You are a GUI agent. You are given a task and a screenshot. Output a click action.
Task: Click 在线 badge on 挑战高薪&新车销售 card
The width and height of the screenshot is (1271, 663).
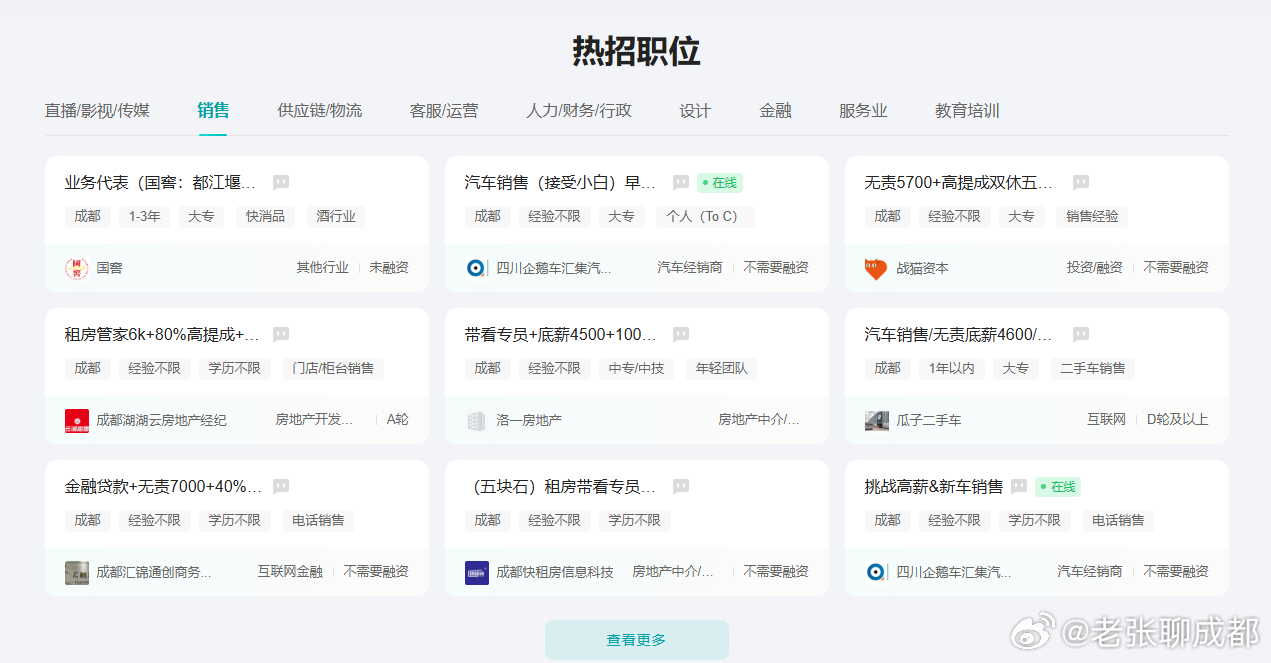point(1058,487)
